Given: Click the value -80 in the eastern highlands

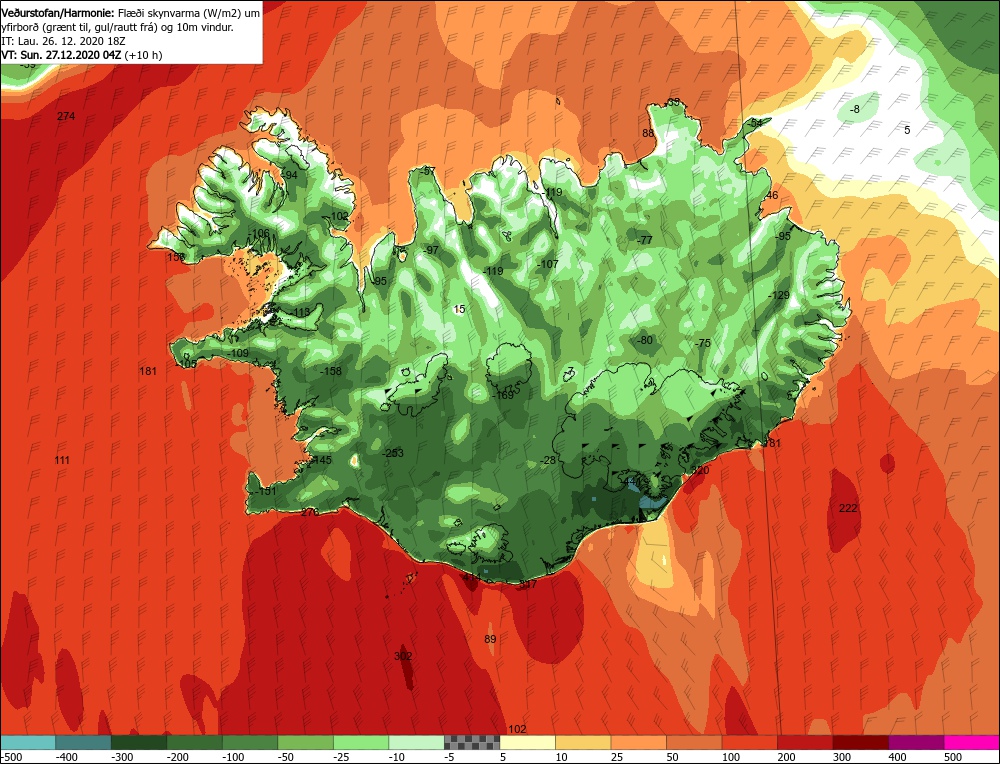Looking at the screenshot, I should click(x=645, y=341).
